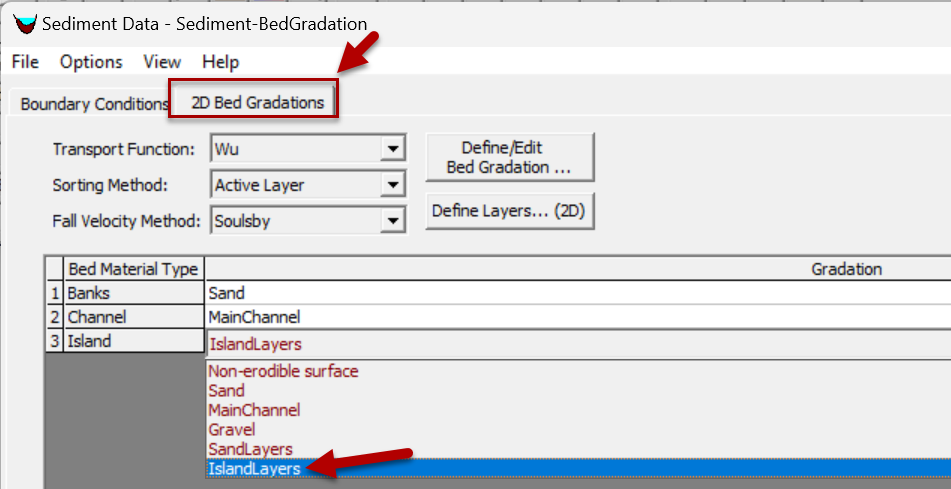This screenshot has height=489, width=951.
Task: Expand the Fall Velocity Method dropdown arrow
Action: click(x=392, y=221)
